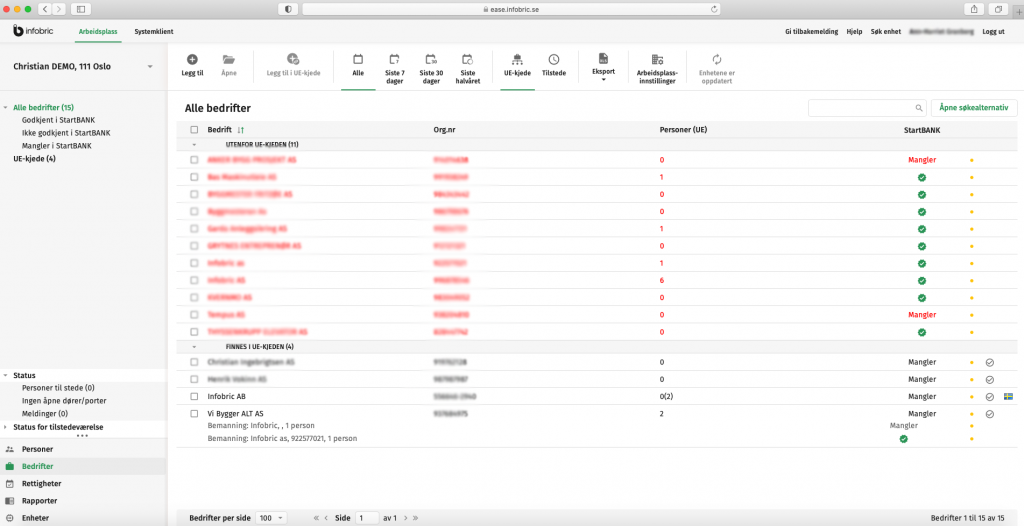Collapse the Utenfor UE-kjeden group

click(x=193, y=144)
